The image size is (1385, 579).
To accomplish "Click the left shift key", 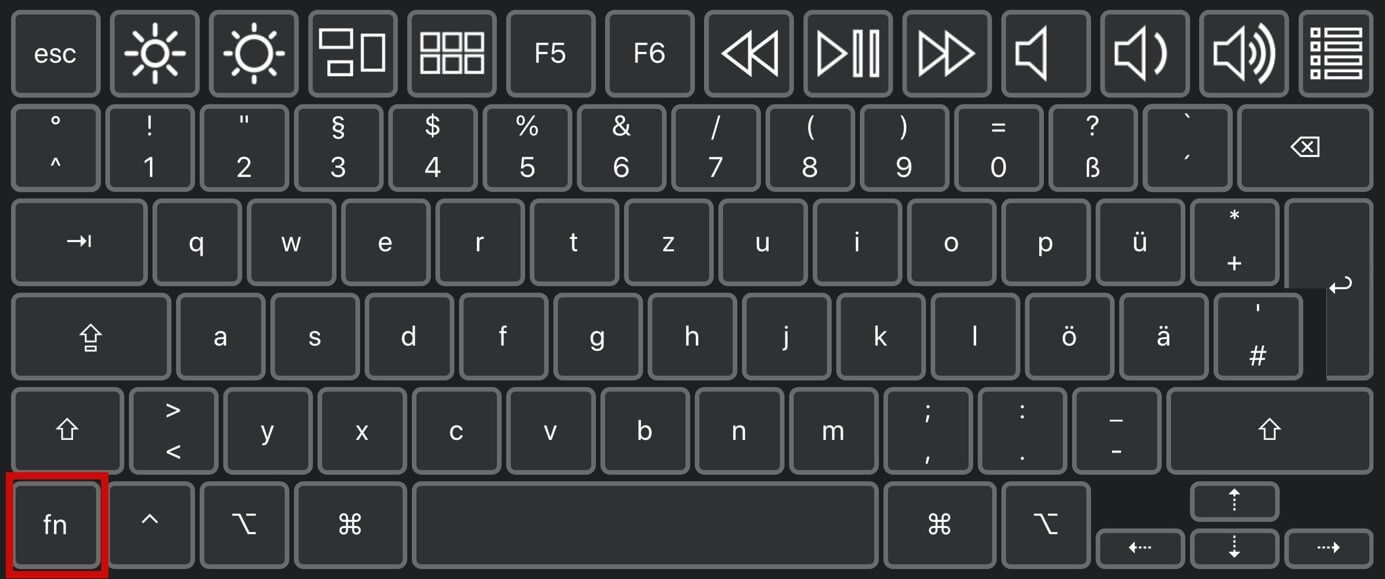I will pyautogui.click(x=67, y=431).
